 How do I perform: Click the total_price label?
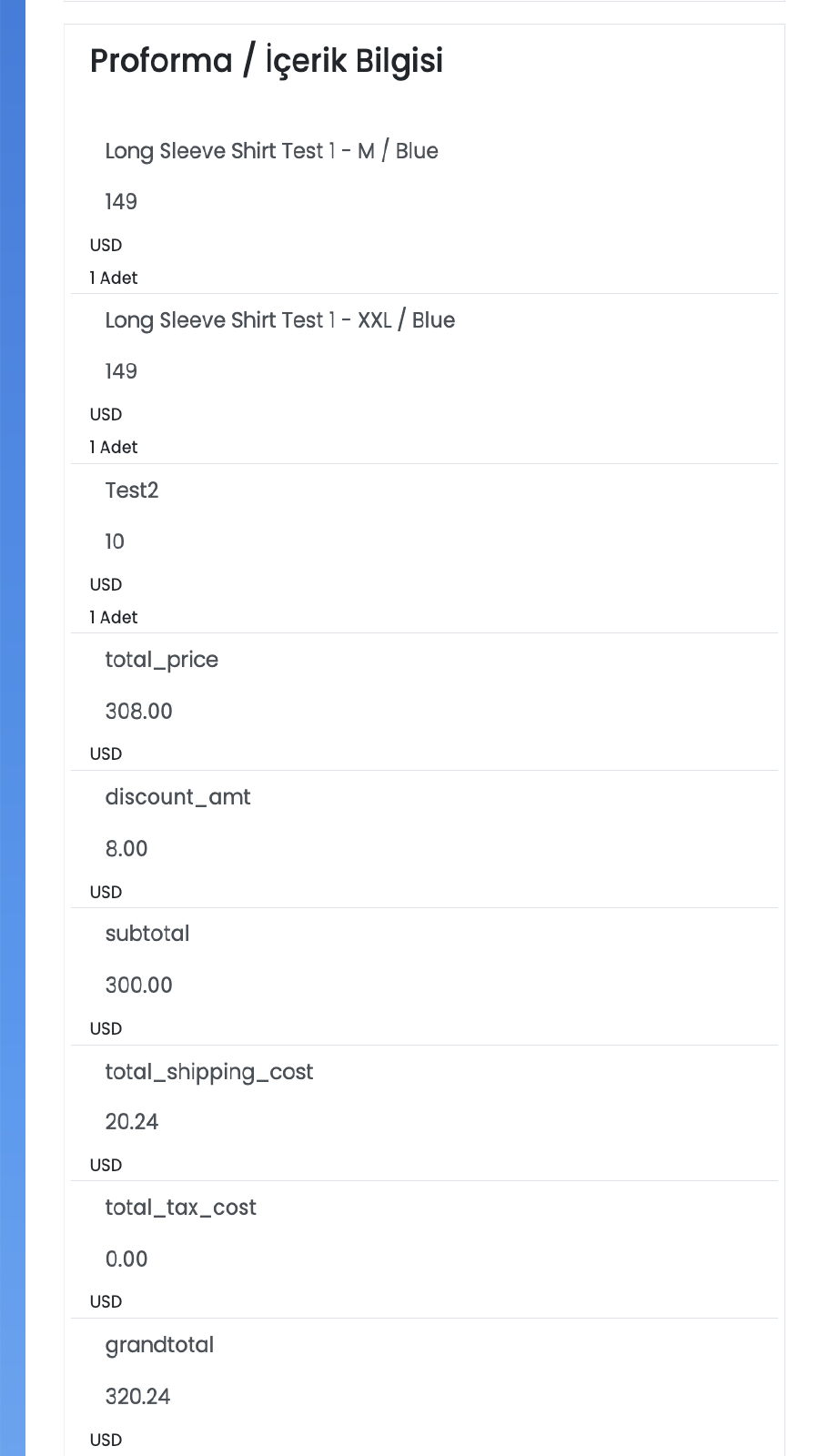click(161, 660)
